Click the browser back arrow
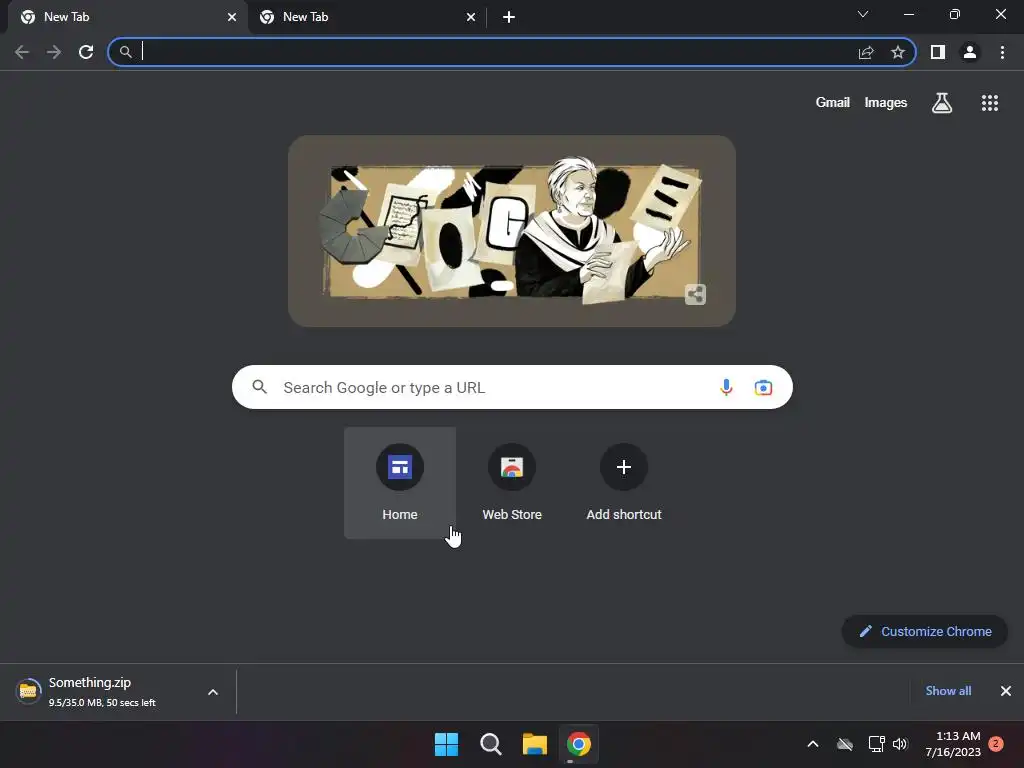Viewport: 1024px width, 768px height. point(22,52)
